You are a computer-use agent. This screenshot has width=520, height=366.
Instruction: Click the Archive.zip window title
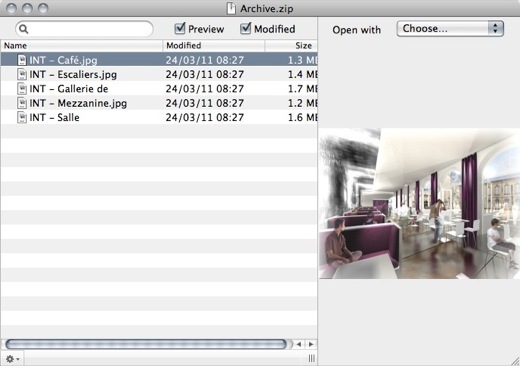[267, 9]
